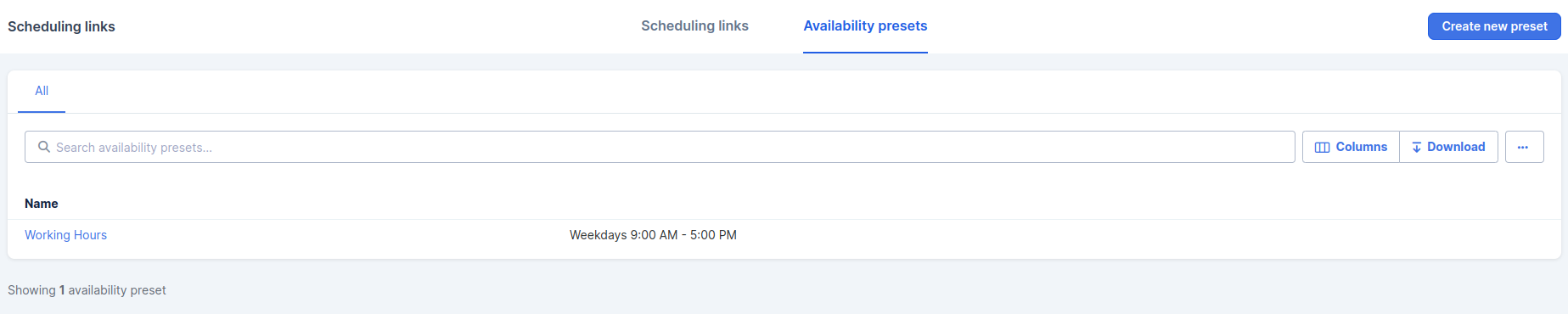Click the Showing 1 availability preset summary
Screen dimensions: 1568x314
87,290
